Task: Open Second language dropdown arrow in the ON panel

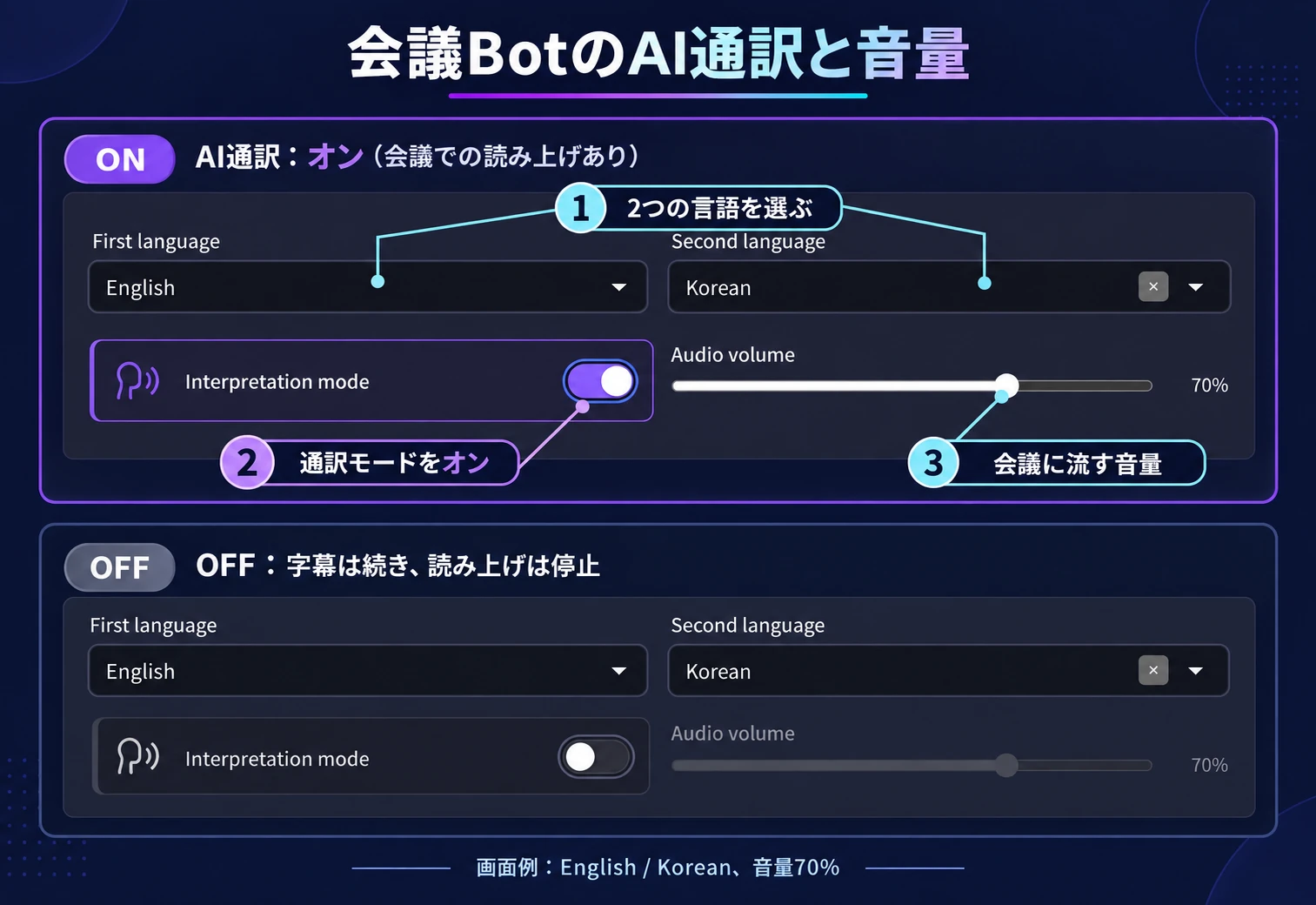Action: pos(1196,287)
